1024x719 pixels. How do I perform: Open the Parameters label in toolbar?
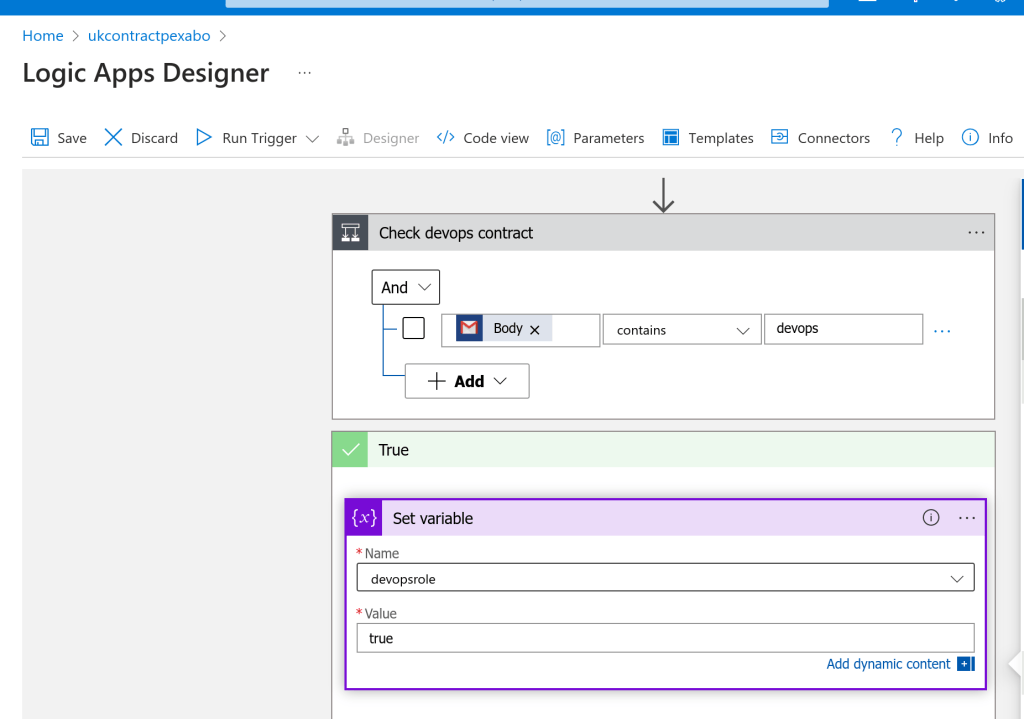(x=609, y=138)
